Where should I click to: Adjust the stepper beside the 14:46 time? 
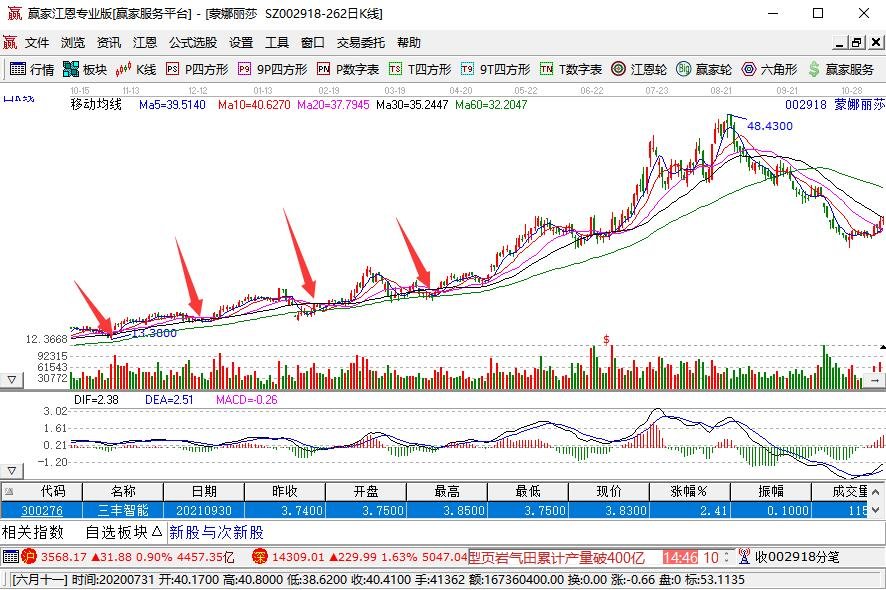[x=727, y=557]
